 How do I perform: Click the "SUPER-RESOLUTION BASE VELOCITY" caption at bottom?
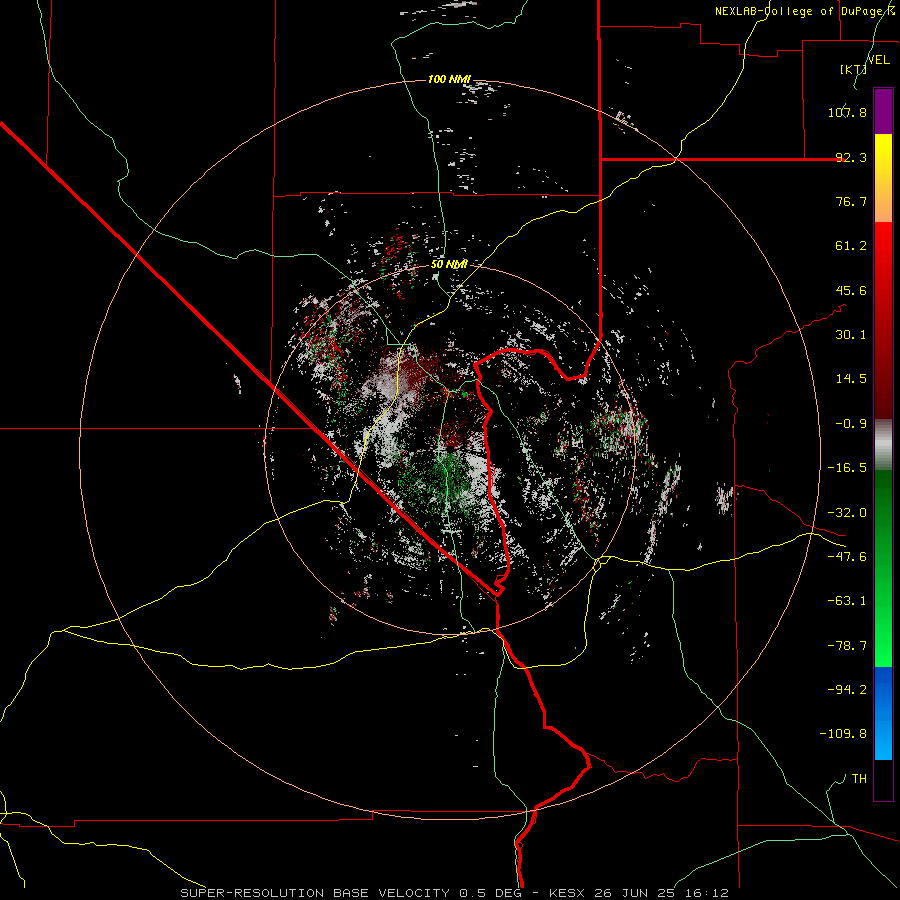pyautogui.click(x=316, y=893)
